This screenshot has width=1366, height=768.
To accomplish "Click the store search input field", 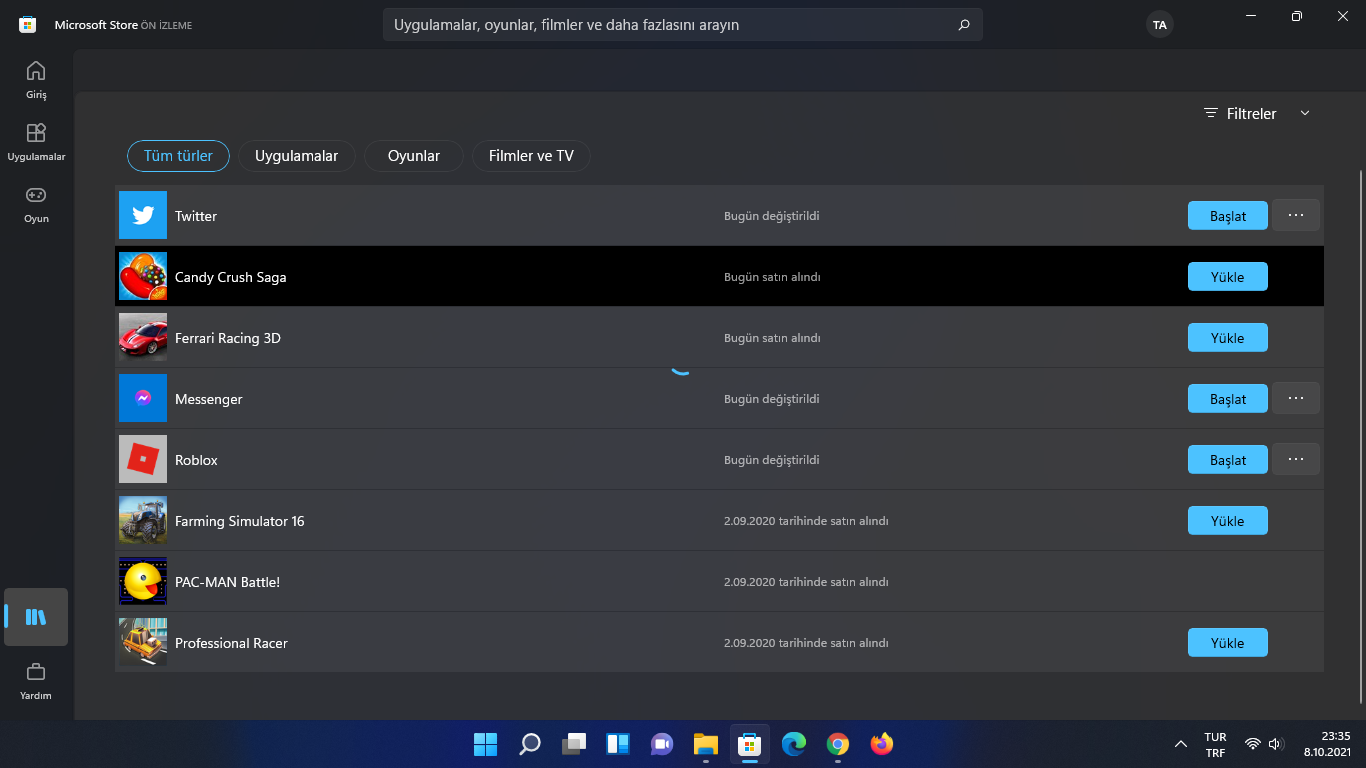I will (683, 25).
